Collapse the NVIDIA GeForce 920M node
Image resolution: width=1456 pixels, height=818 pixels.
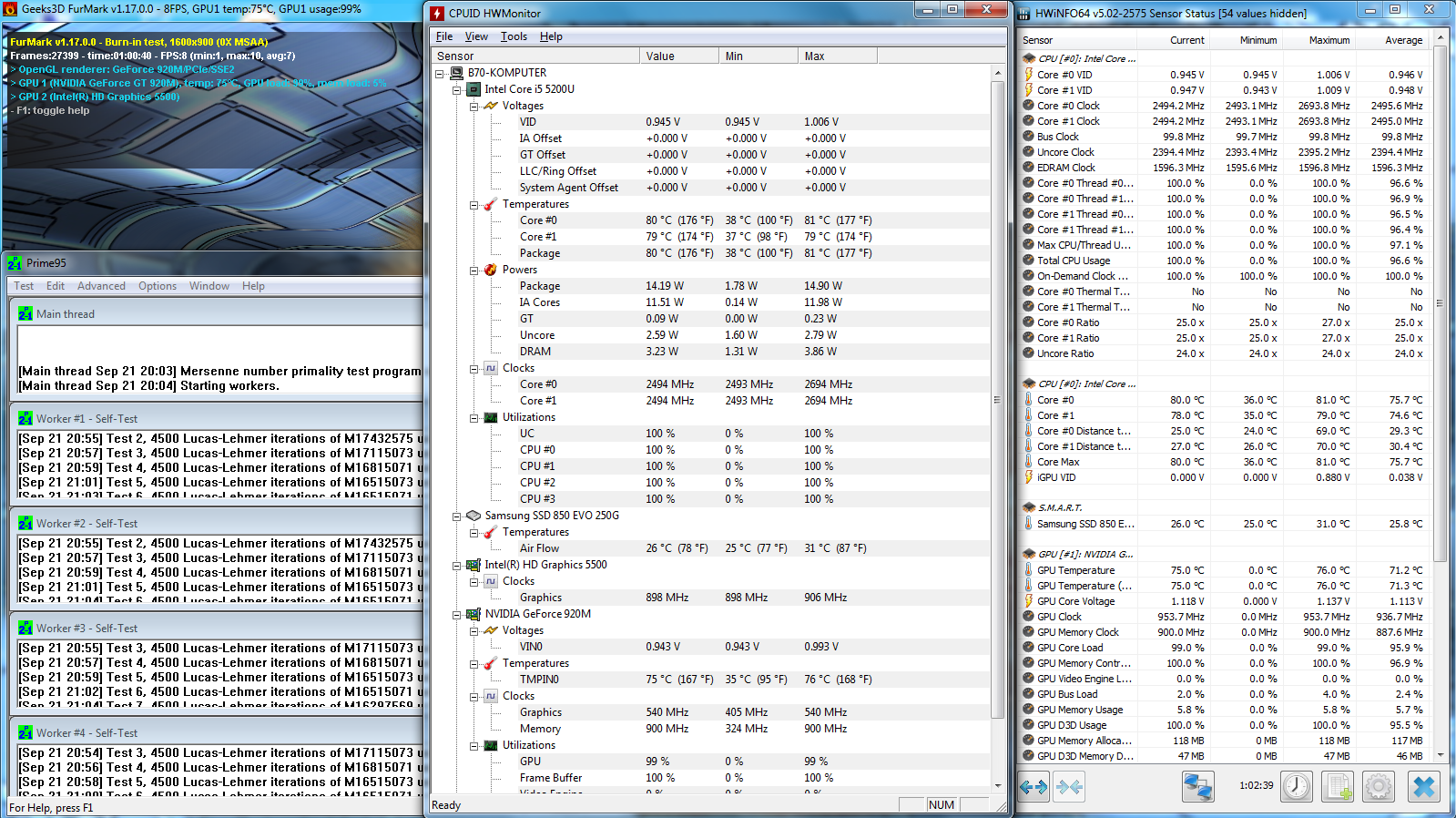[457, 614]
